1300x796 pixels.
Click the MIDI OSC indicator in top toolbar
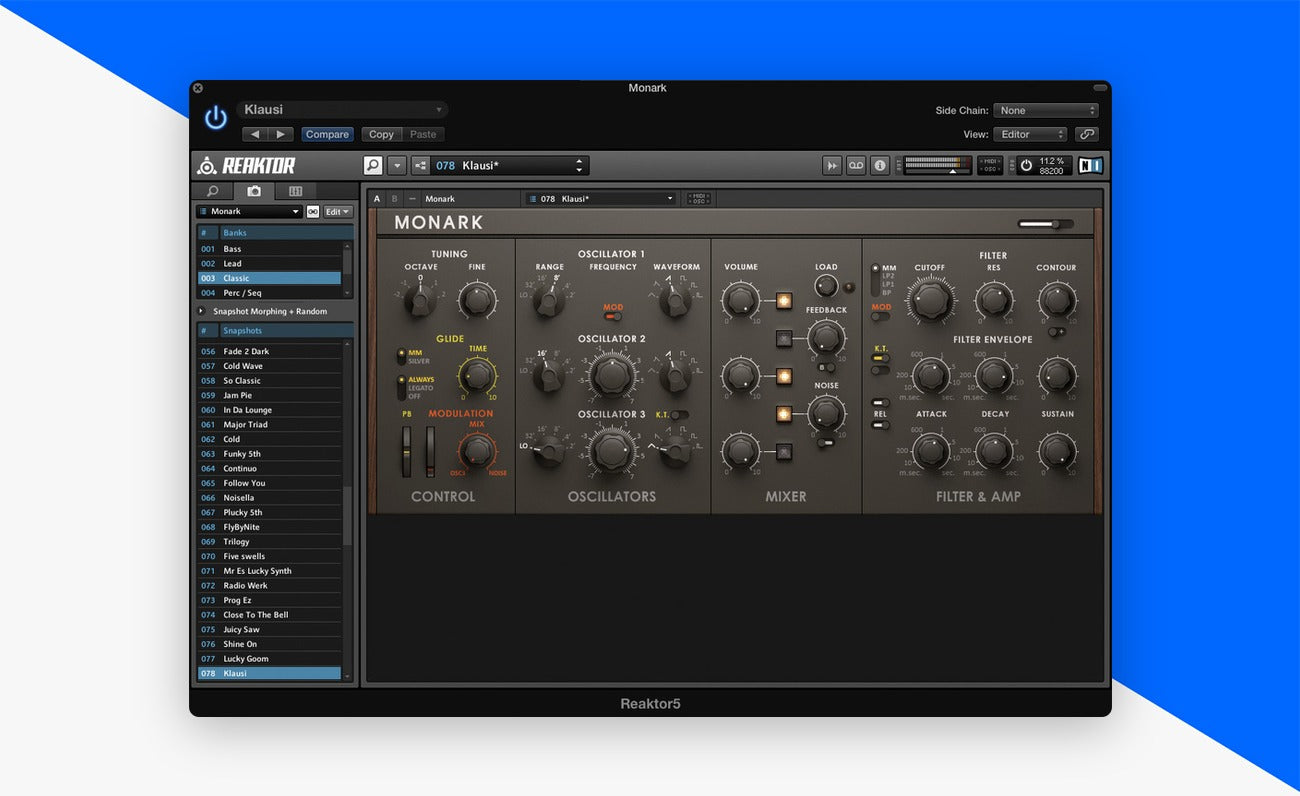tap(990, 166)
